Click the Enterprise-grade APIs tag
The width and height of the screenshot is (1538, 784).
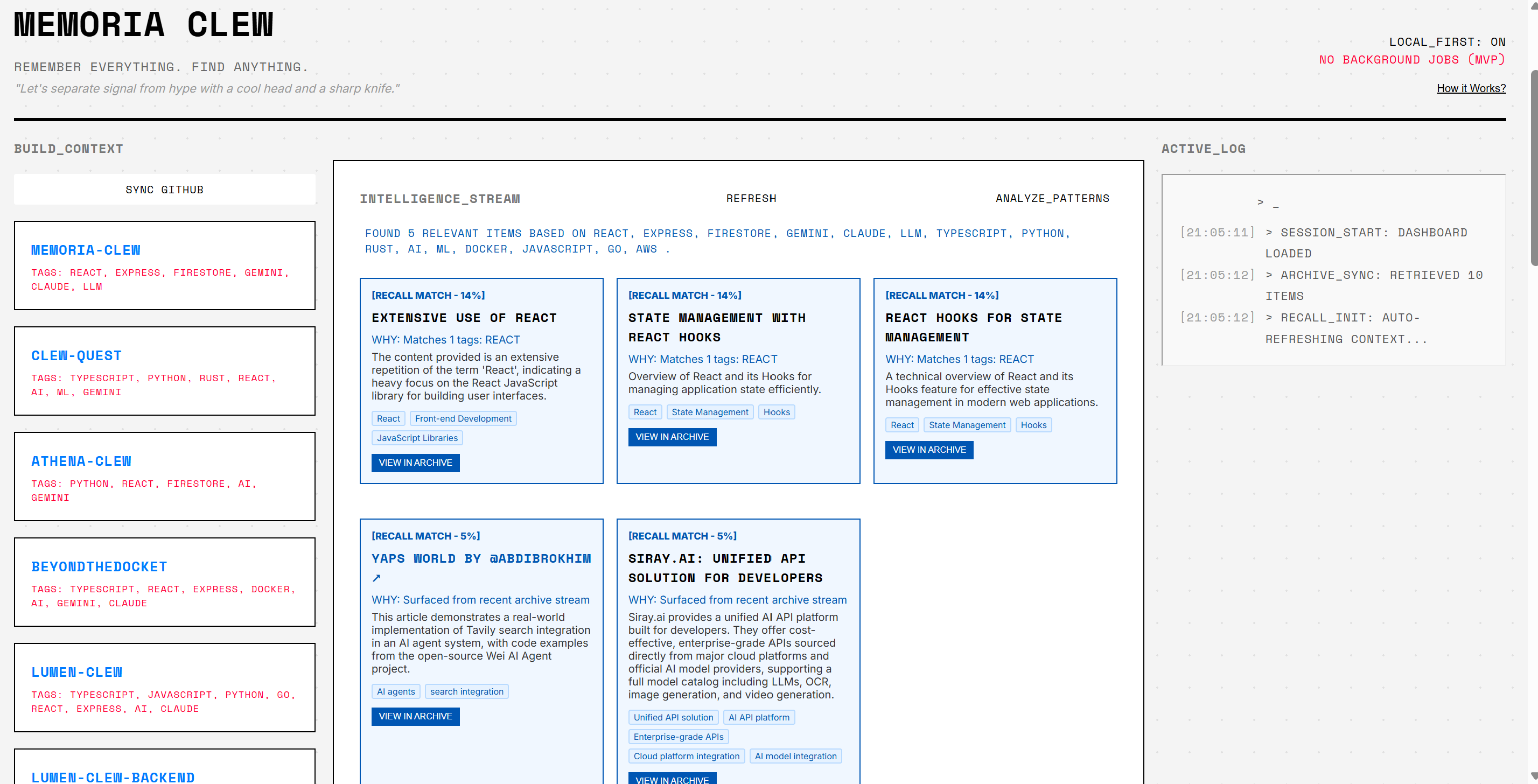(677, 737)
